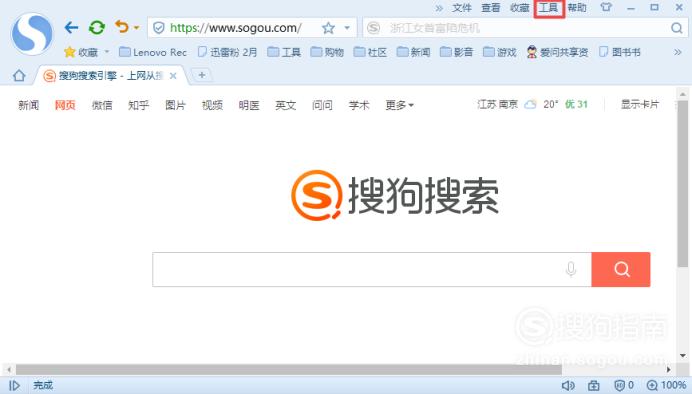The image size is (692, 394).
Task: Toggle the sidebar panel icon in status bar
Action: pos(14,386)
